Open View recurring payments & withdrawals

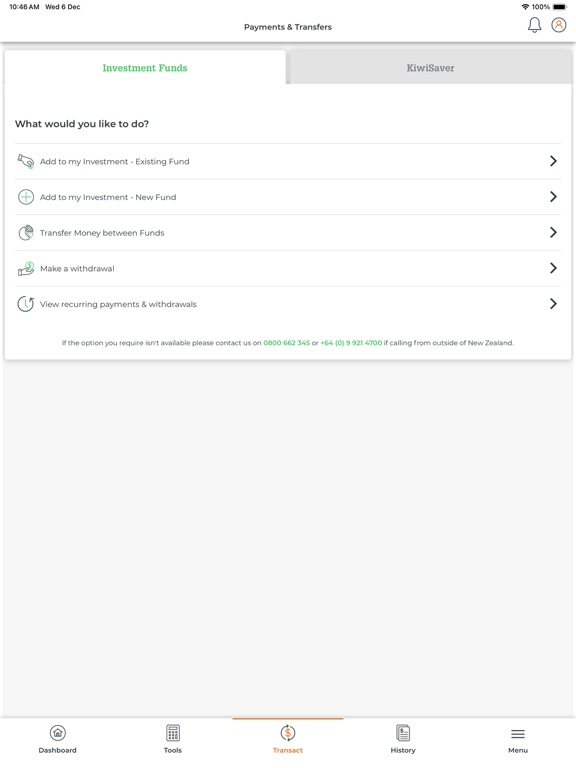tap(288, 304)
